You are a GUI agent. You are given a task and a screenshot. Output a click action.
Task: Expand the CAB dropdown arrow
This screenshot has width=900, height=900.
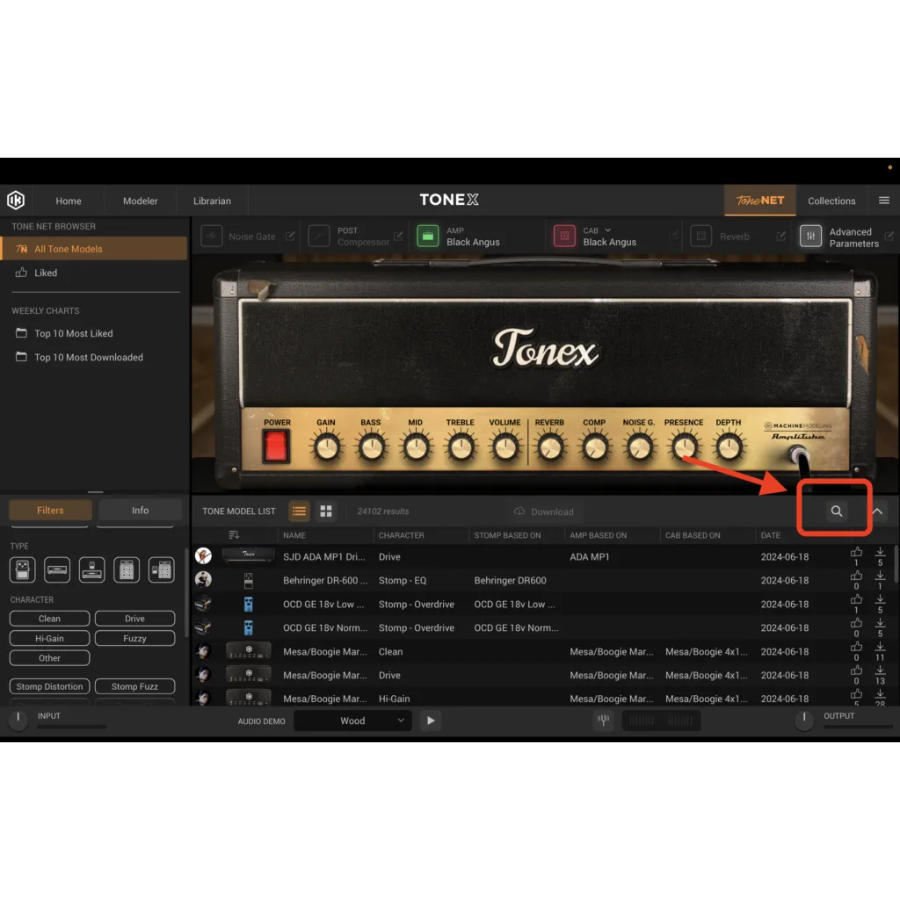[x=607, y=230]
